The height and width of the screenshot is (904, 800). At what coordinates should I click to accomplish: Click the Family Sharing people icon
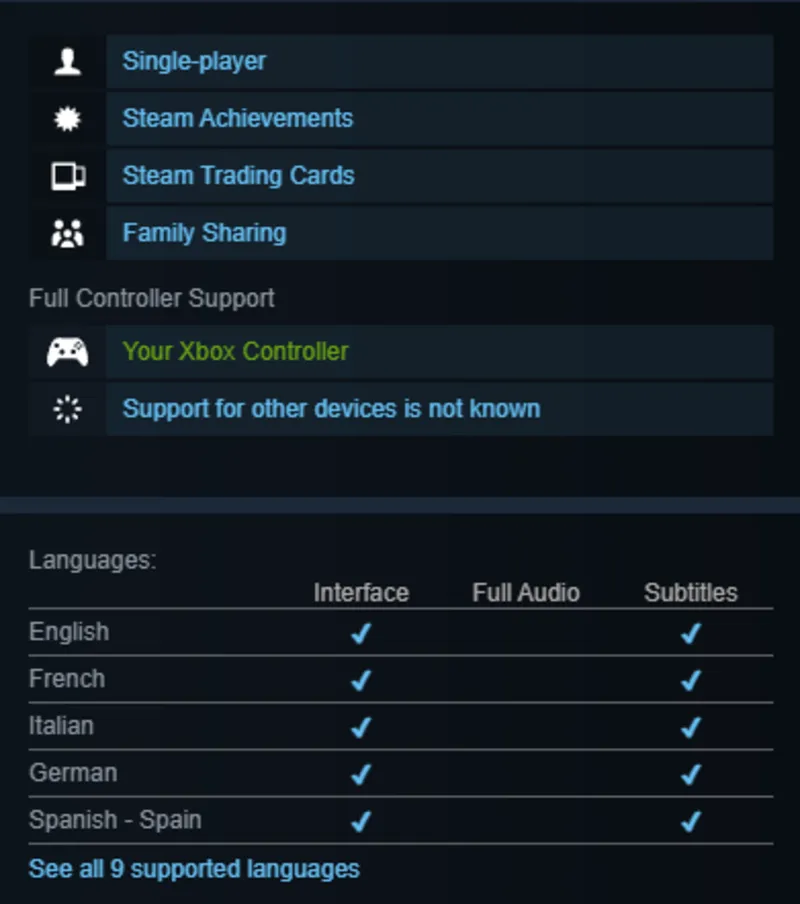tap(67, 233)
